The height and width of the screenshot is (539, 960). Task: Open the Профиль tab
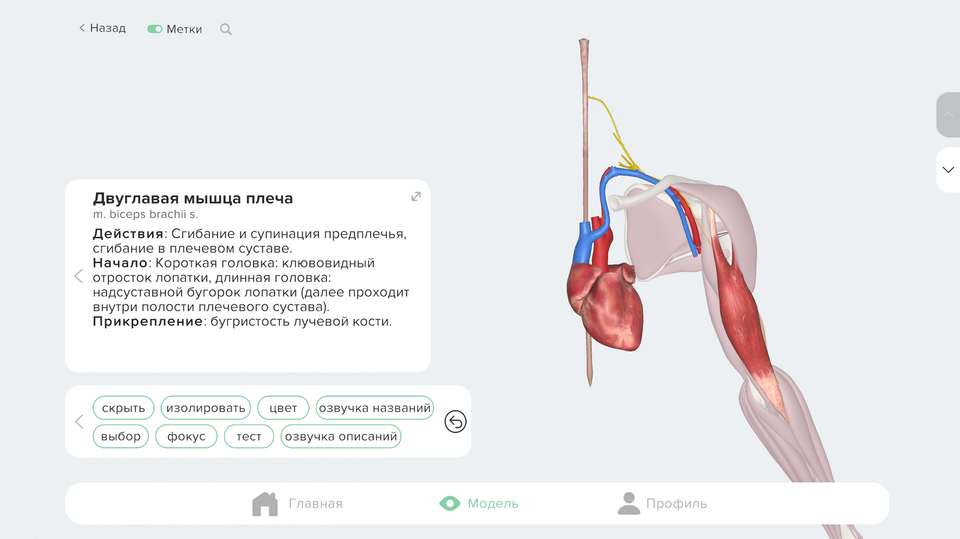pos(662,504)
